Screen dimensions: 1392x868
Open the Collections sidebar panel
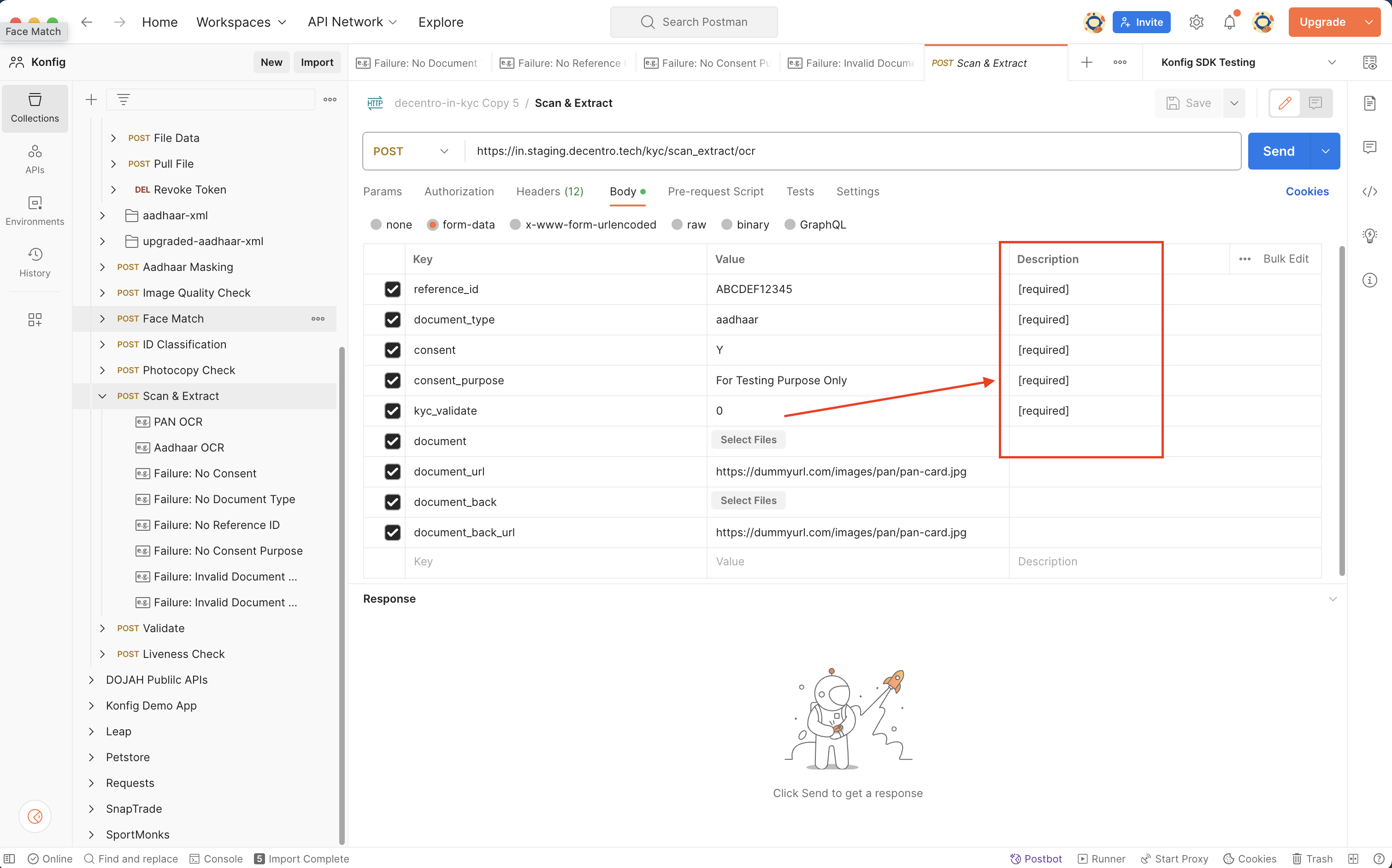[35, 108]
